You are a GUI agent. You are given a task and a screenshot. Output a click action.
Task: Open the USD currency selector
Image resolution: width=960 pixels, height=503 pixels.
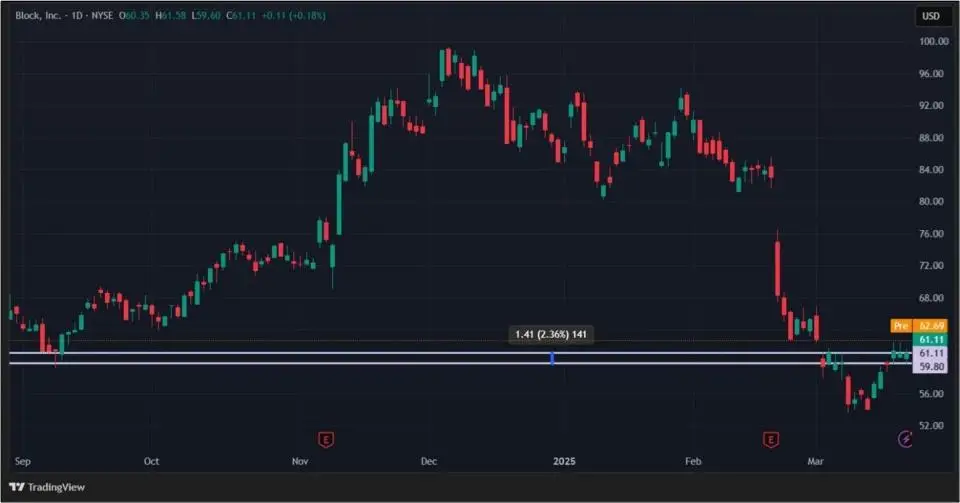pos(931,16)
